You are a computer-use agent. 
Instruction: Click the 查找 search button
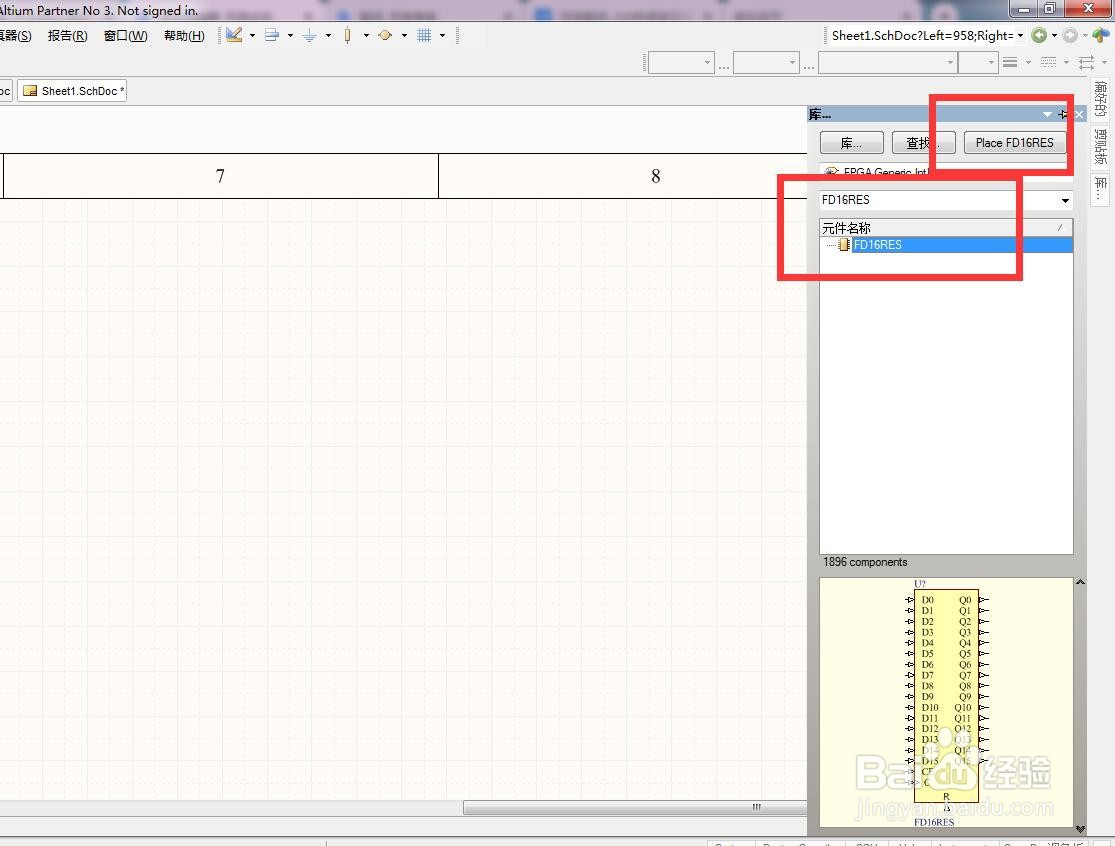[x=922, y=143]
